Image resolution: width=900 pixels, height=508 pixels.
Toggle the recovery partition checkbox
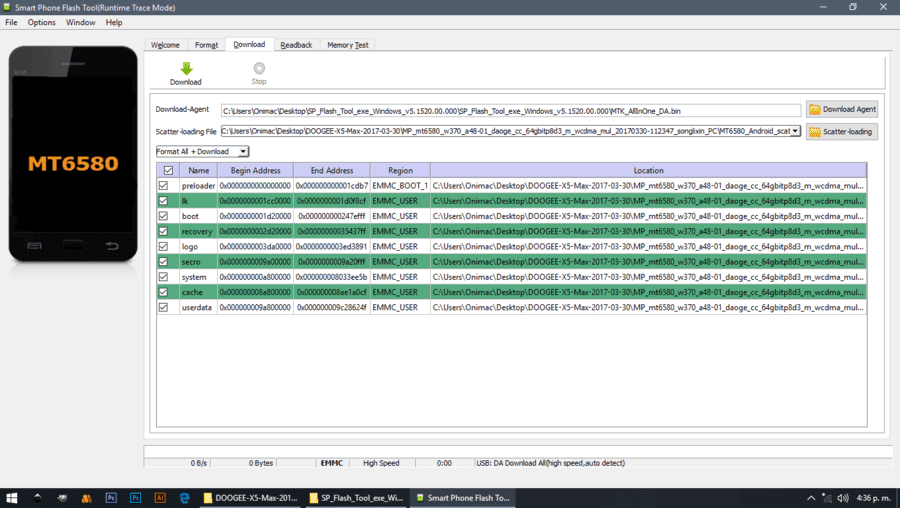click(164, 231)
